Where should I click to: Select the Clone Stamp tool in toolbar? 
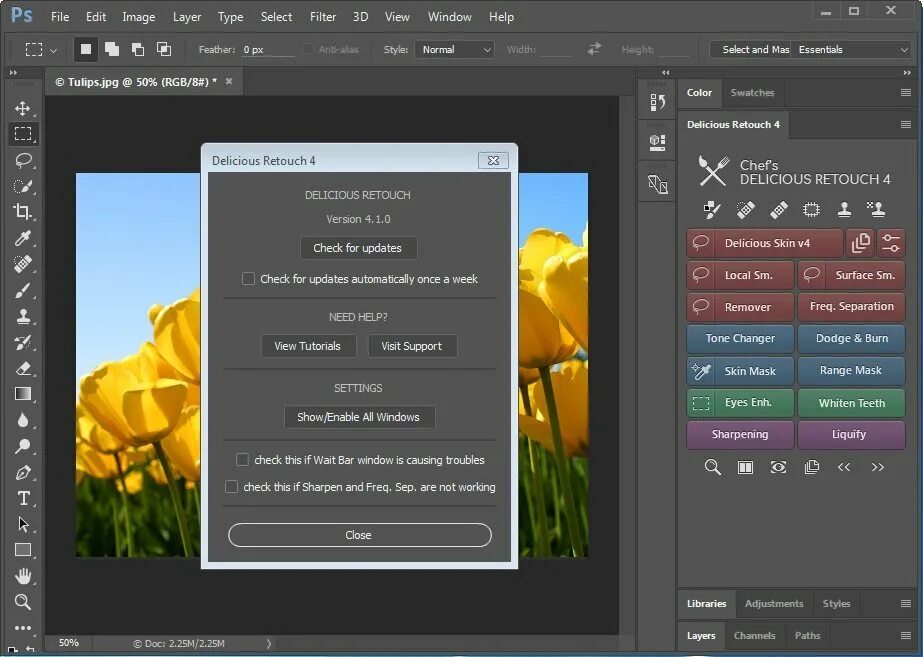click(23, 316)
